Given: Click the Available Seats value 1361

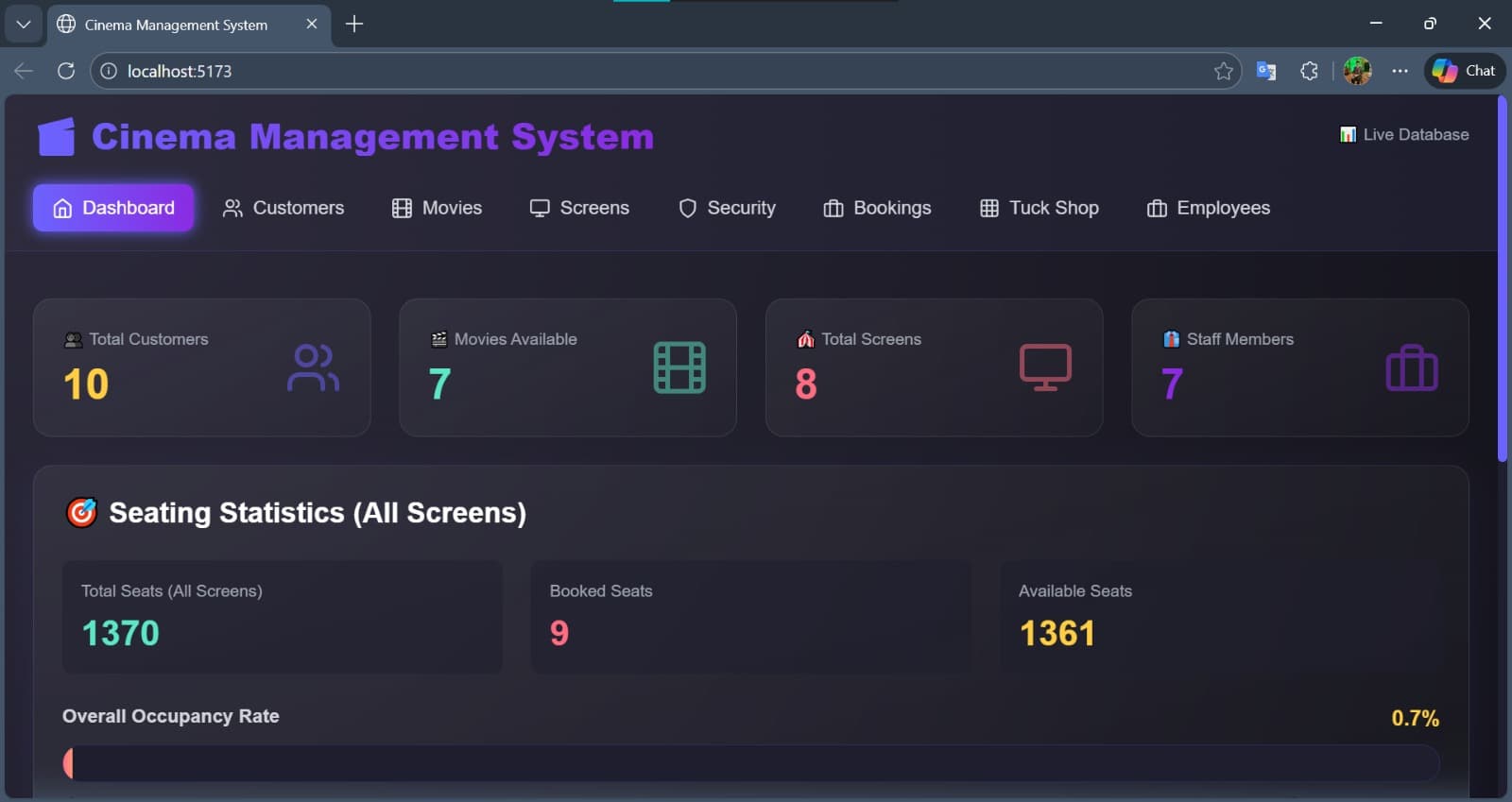Looking at the screenshot, I should point(1057,633).
